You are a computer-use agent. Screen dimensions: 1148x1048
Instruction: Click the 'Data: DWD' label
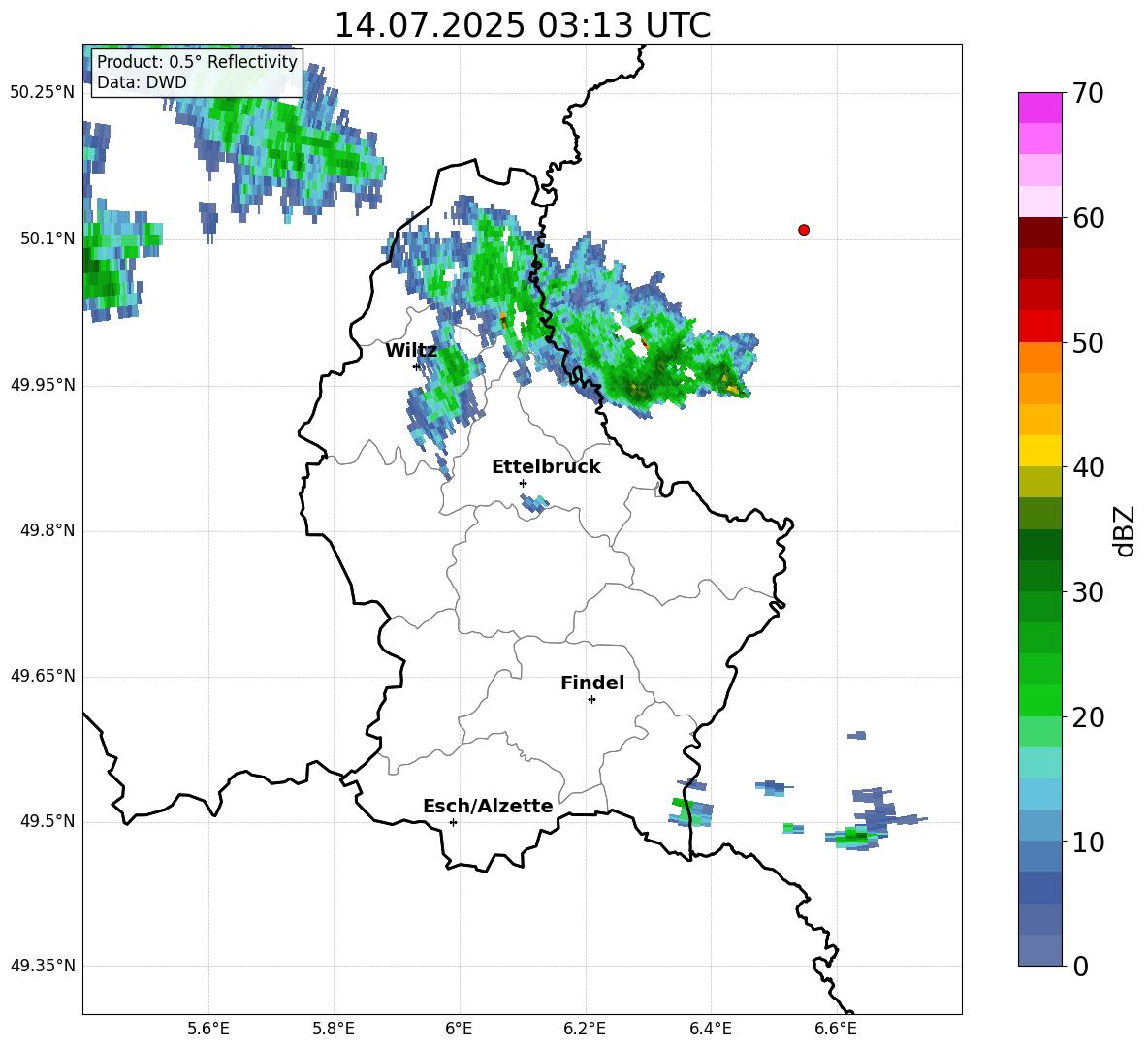coord(142,82)
